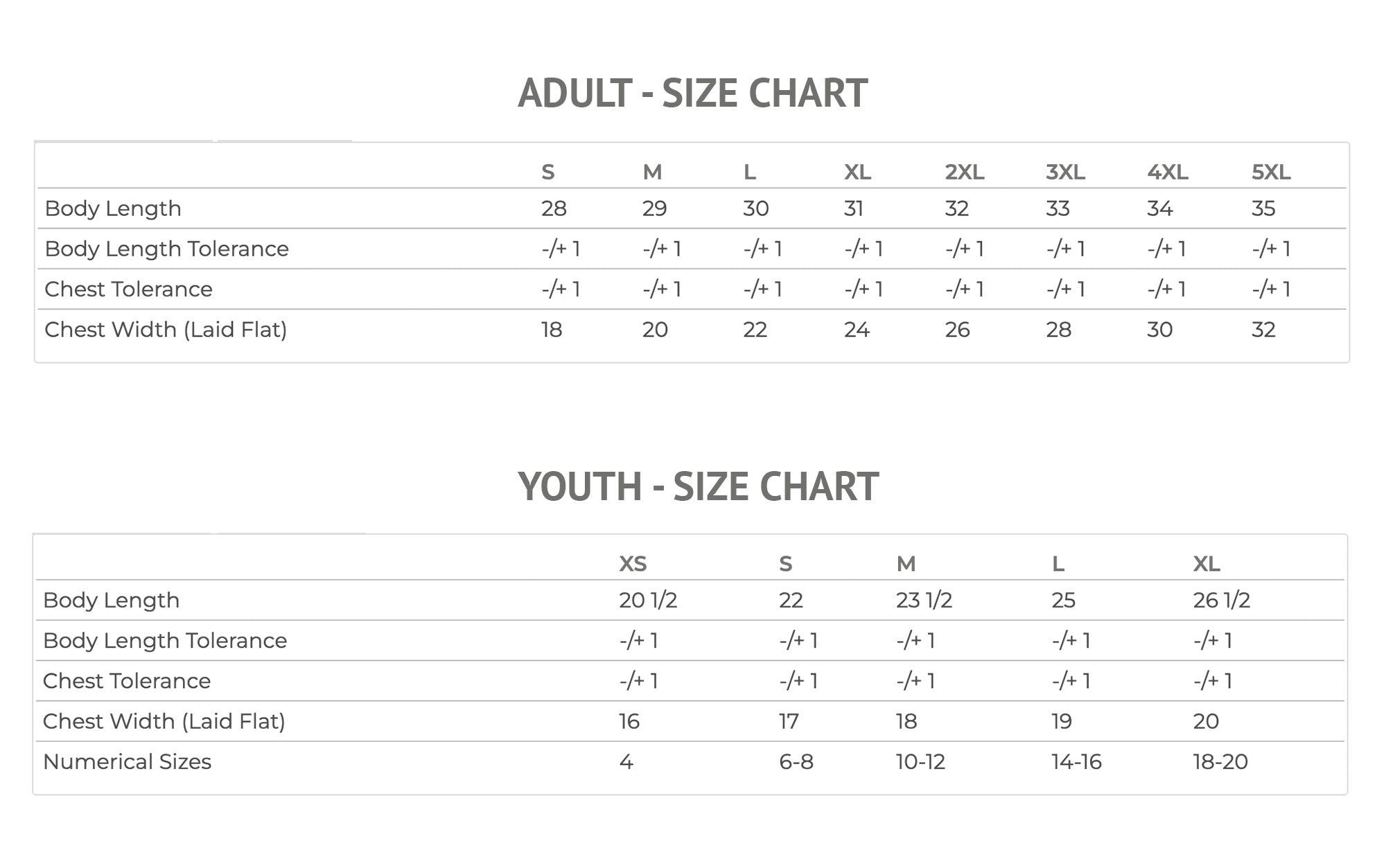Click the 6-8 numerical size cell
Screen dimensions: 1386x868
(796, 761)
